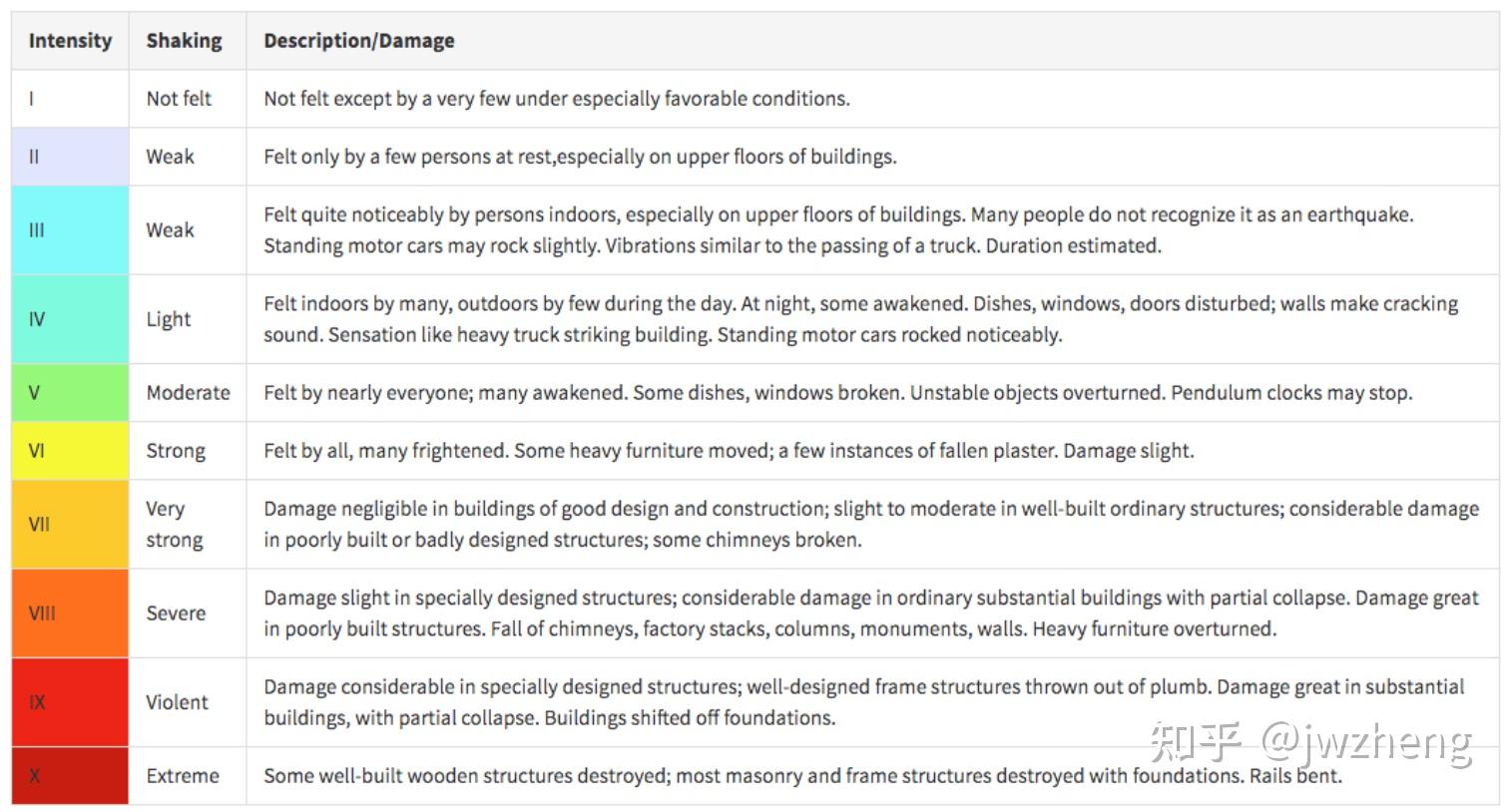Select the amber intensity VII swatch
1510x812 pixels.
tap(70, 524)
